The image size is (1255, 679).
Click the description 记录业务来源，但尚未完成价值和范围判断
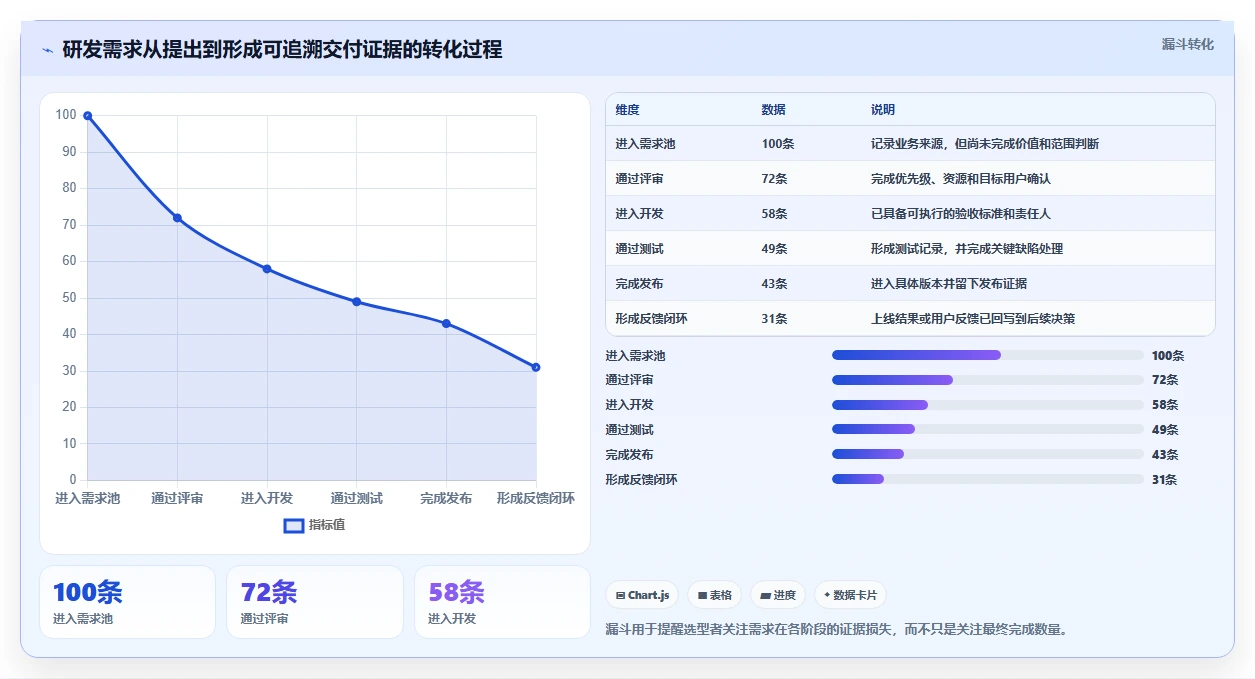[985, 144]
